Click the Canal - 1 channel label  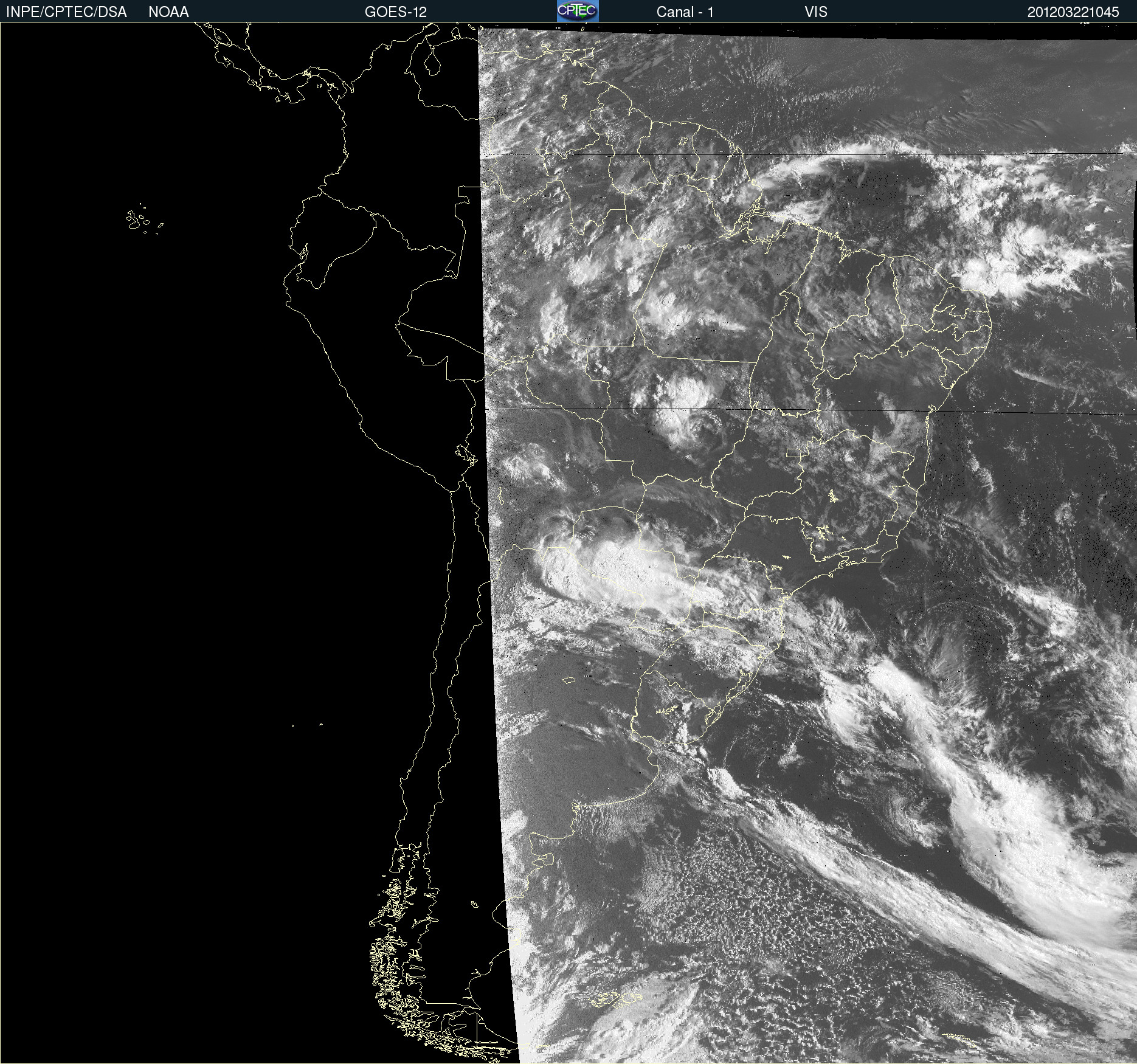[685, 12]
